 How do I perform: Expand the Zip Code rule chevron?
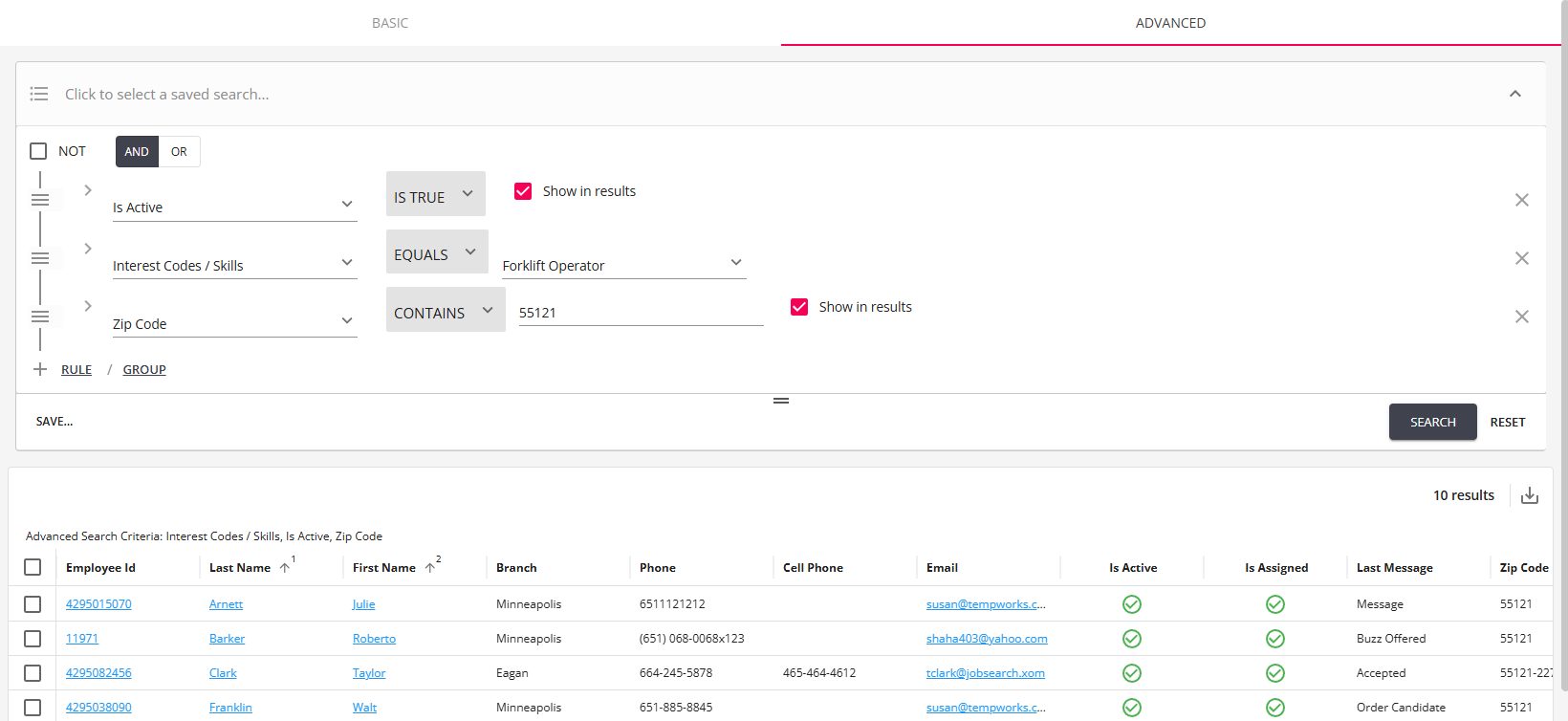point(88,306)
